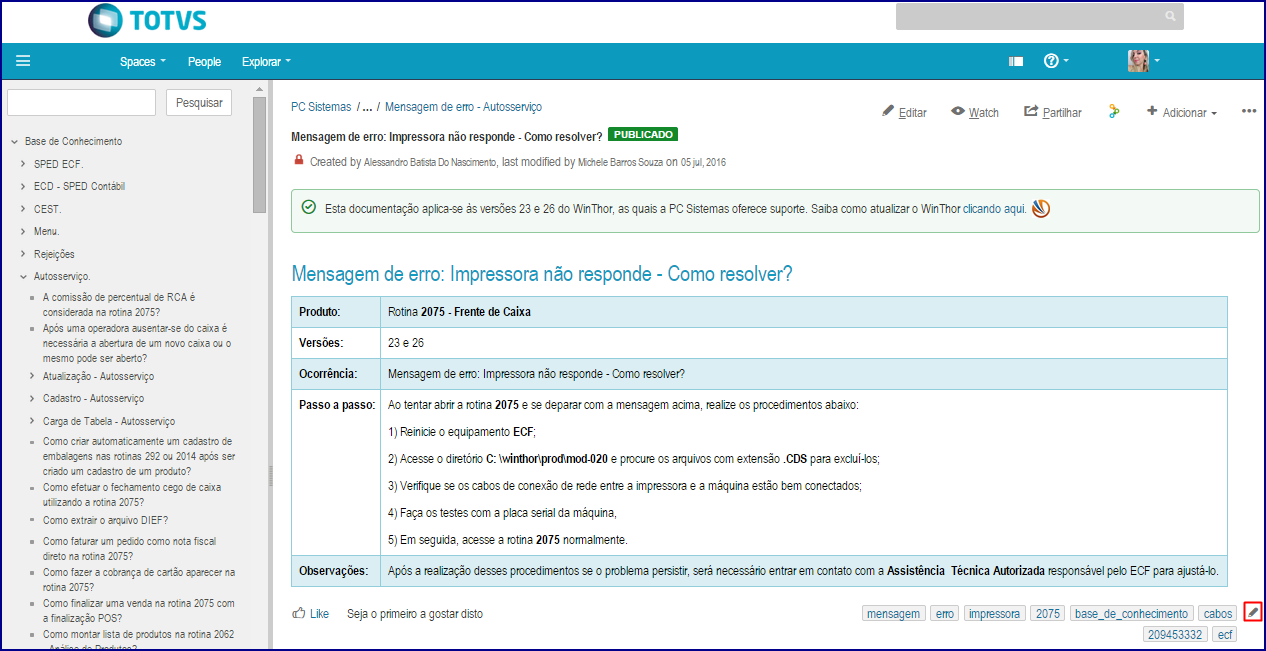Viewport: 1266px width, 651px height.
Task: Open the People menu
Action: 204,61
